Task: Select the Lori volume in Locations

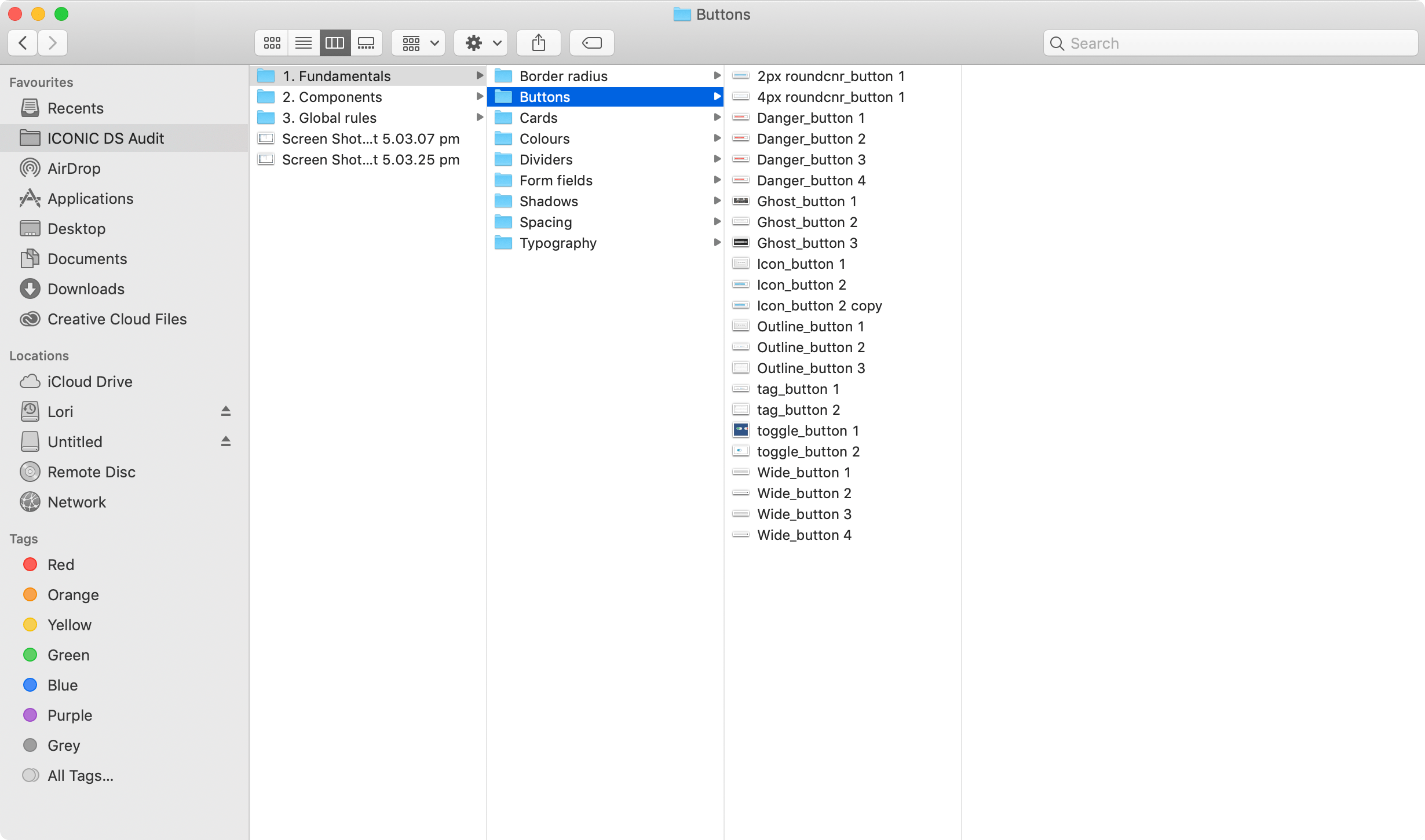Action: 60,412
